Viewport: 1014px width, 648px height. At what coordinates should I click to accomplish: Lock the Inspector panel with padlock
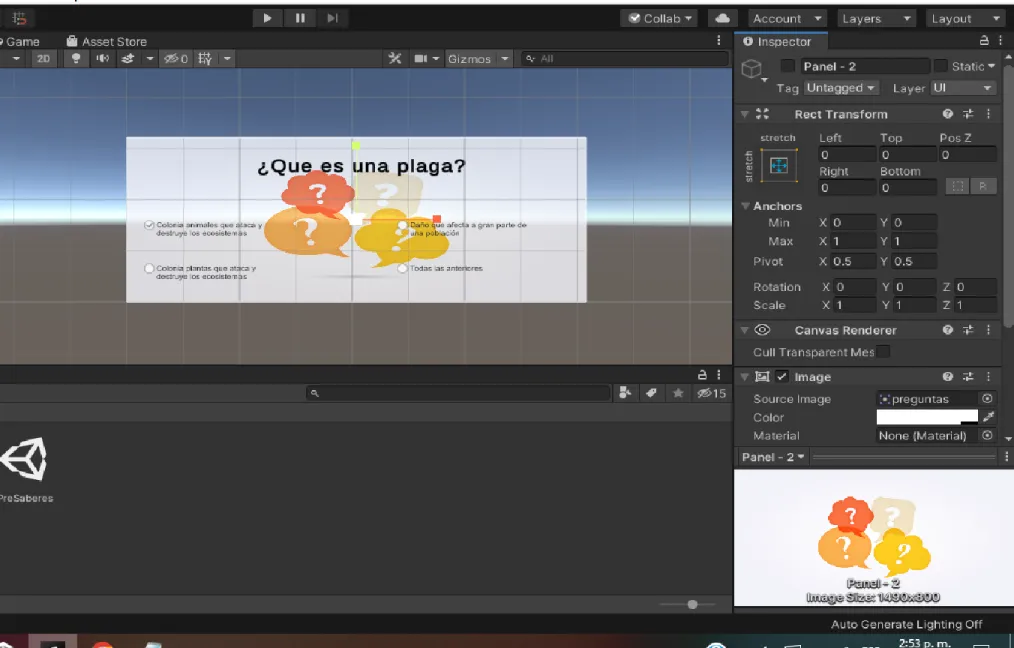[x=984, y=41]
